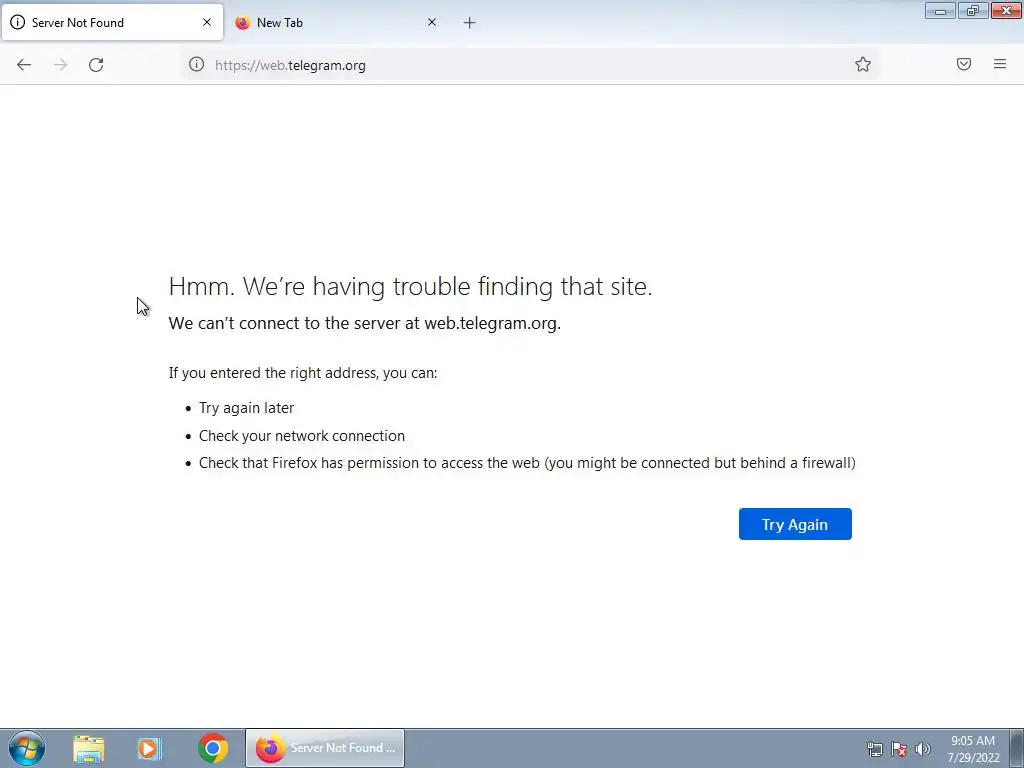Open the Firefox hamburger application menu

(x=1000, y=64)
